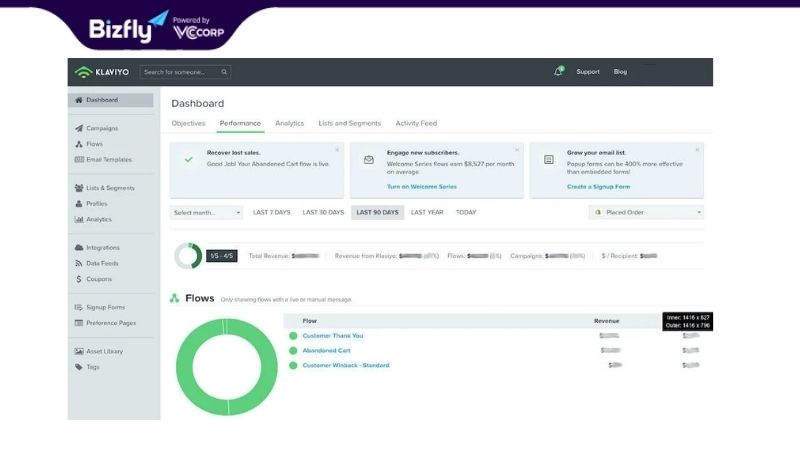Click the Lists & Segments people icon
The width and height of the screenshot is (800, 450).
coord(79,188)
